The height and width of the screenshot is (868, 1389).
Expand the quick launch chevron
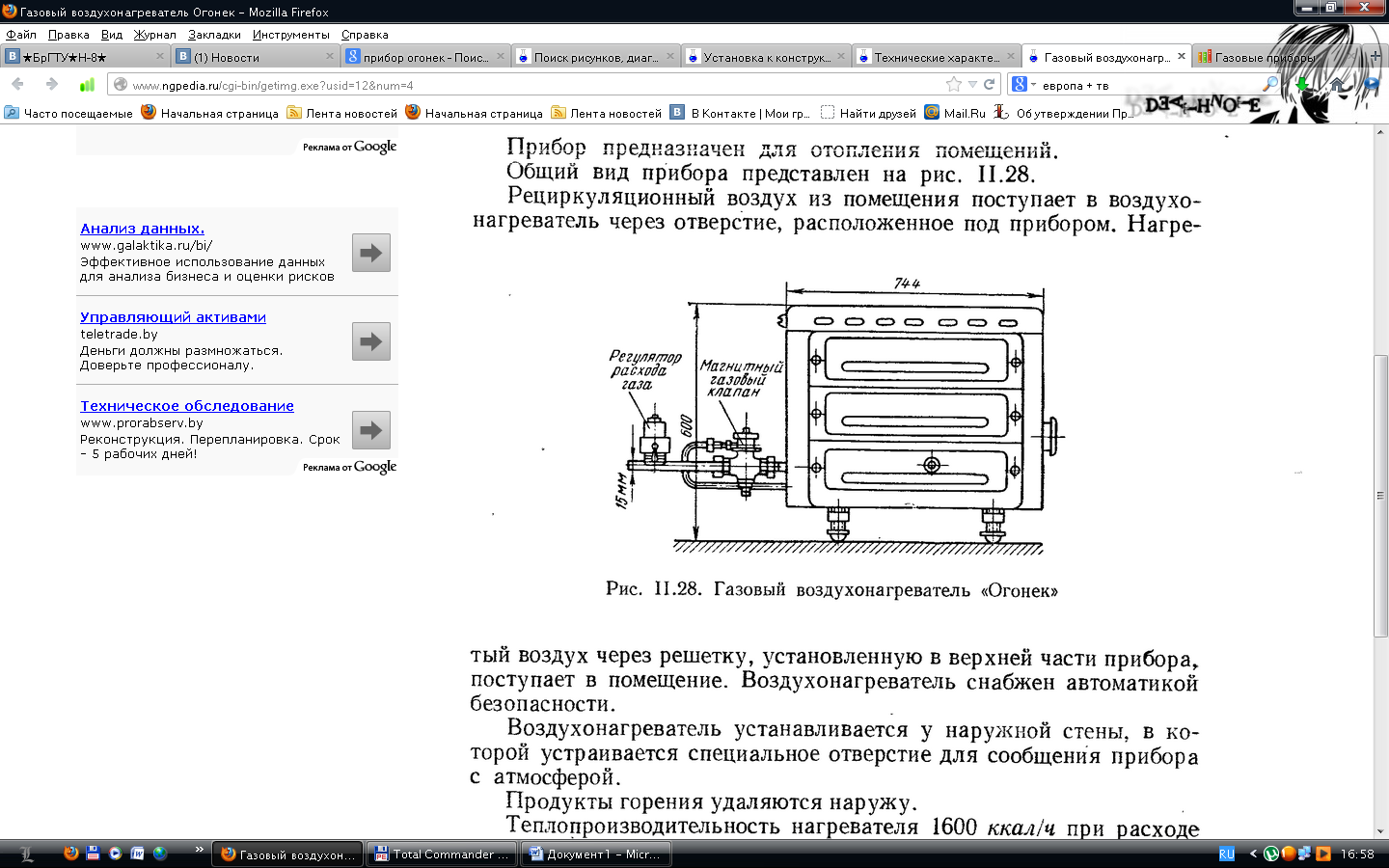coord(199,850)
